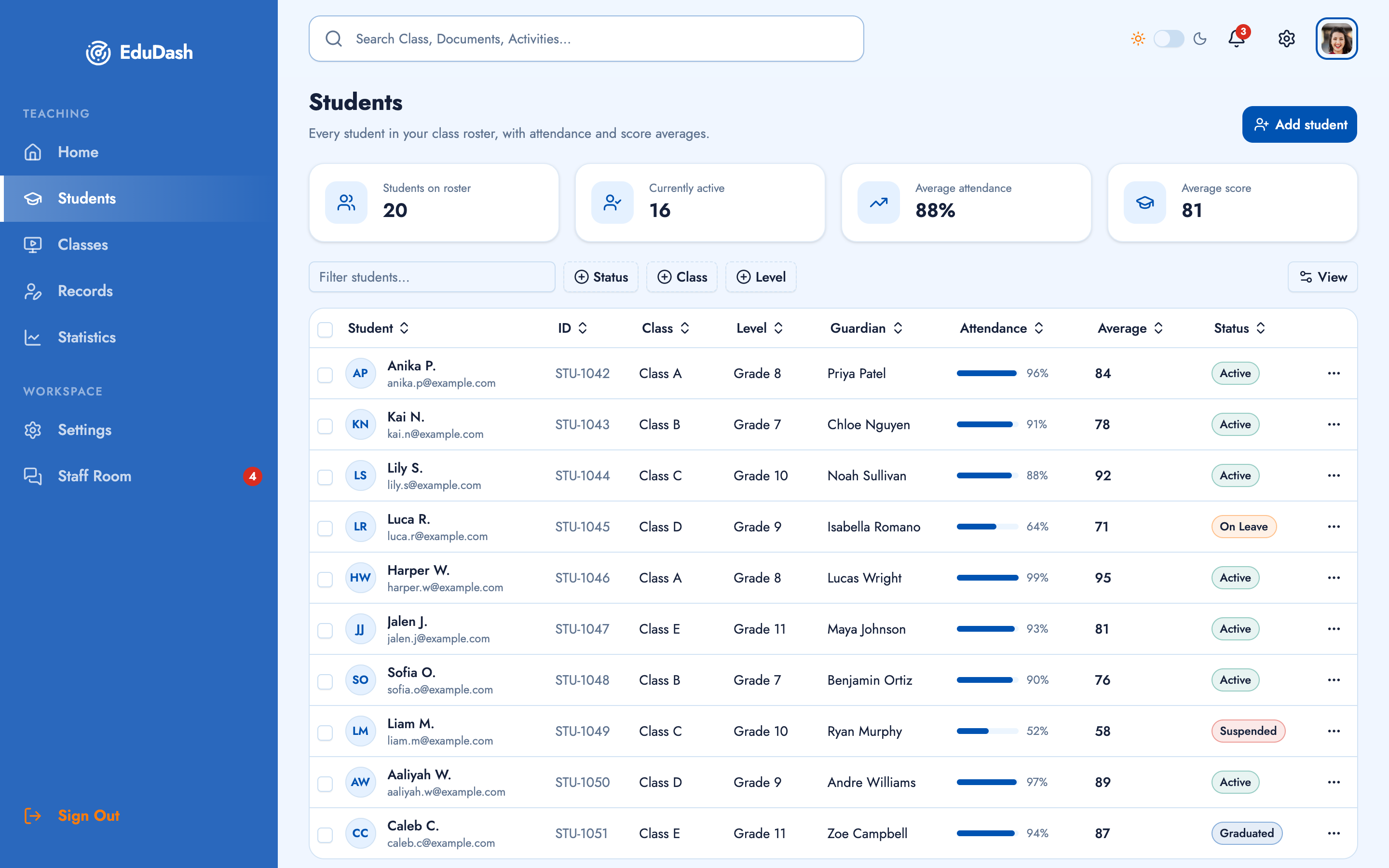
Task: Open the settings gear in top bar
Action: pos(1286,39)
